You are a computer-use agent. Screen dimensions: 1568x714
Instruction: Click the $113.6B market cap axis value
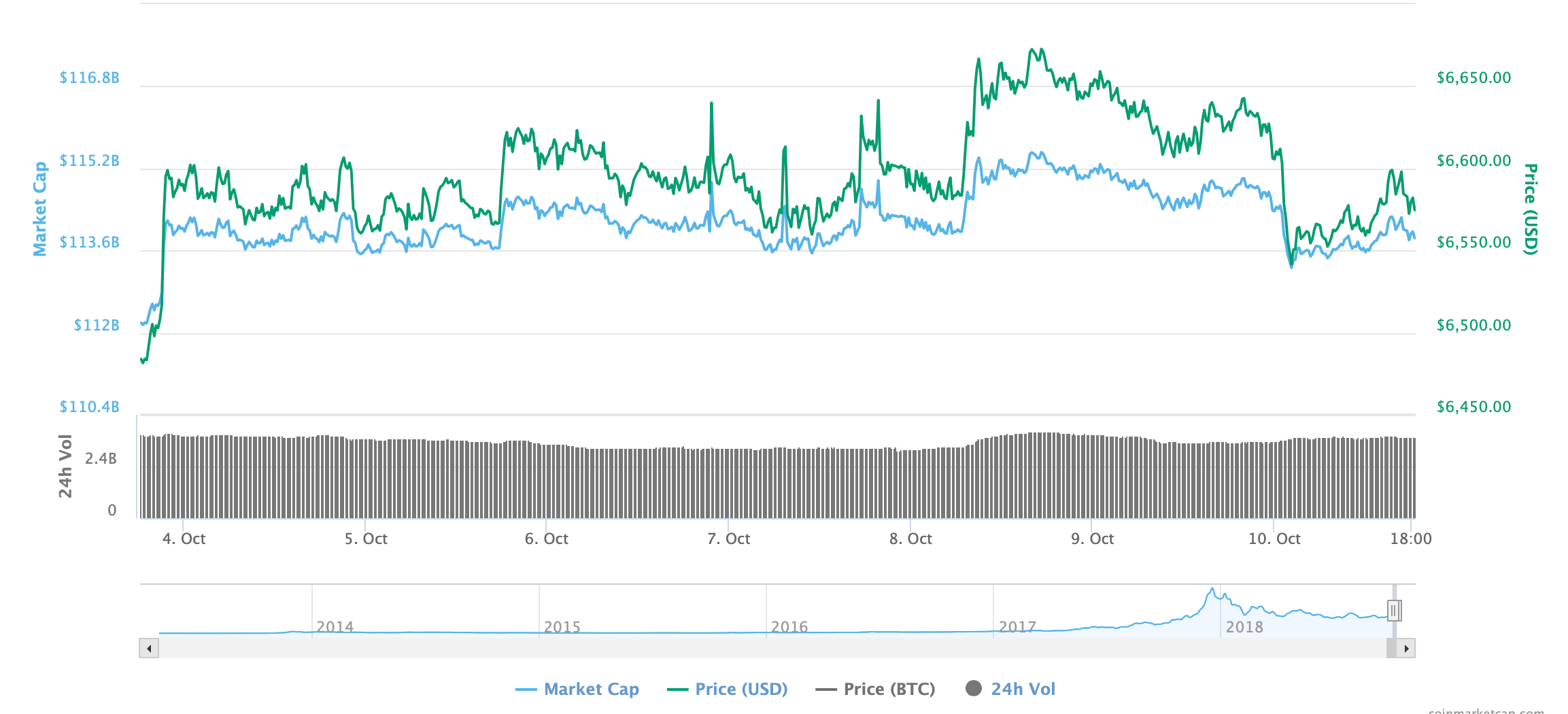(90, 242)
